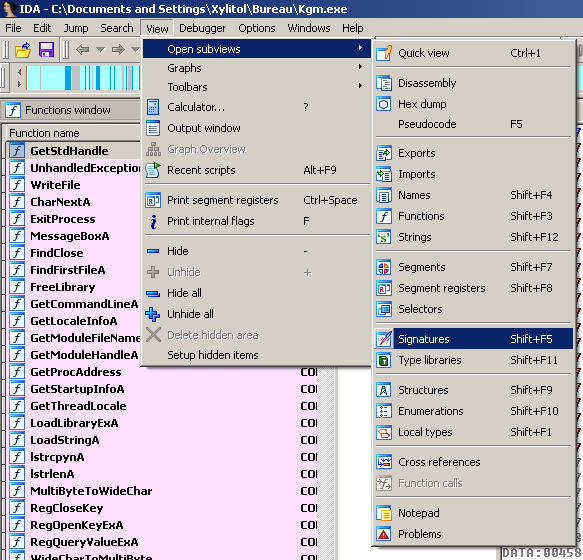Screen dimensions: 583x560
Task: Click the Signatures pen icon
Action: pyautogui.click(x=384, y=339)
